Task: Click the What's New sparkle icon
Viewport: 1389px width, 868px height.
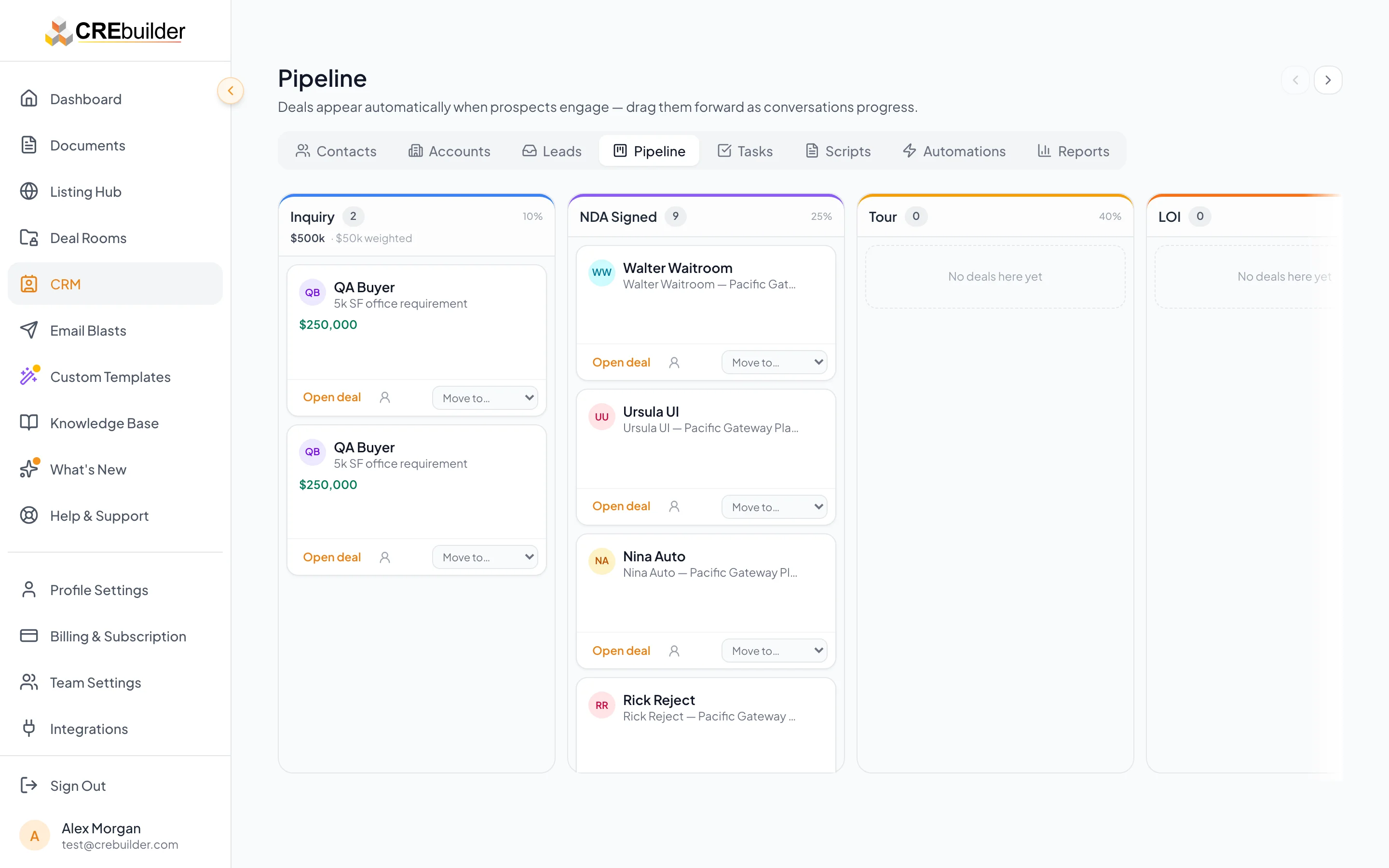Action: point(29,469)
